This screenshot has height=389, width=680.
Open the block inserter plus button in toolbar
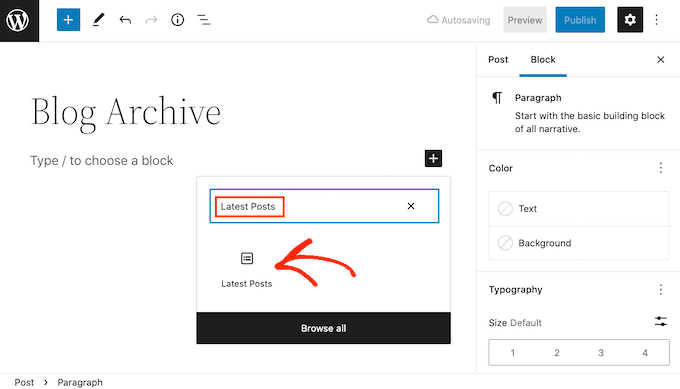click(69, 20)
